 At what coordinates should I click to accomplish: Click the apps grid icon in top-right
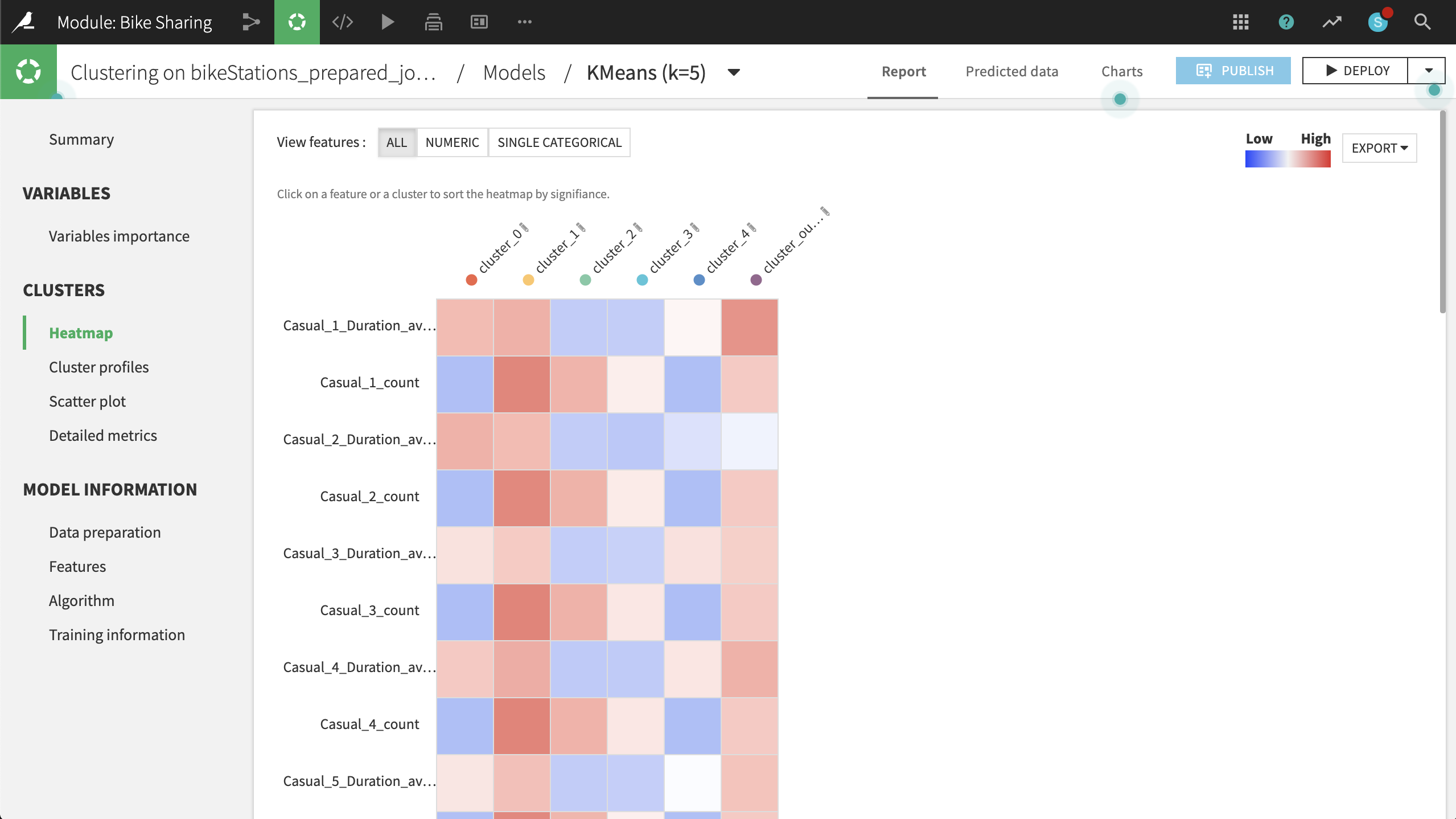point(1241,22)
